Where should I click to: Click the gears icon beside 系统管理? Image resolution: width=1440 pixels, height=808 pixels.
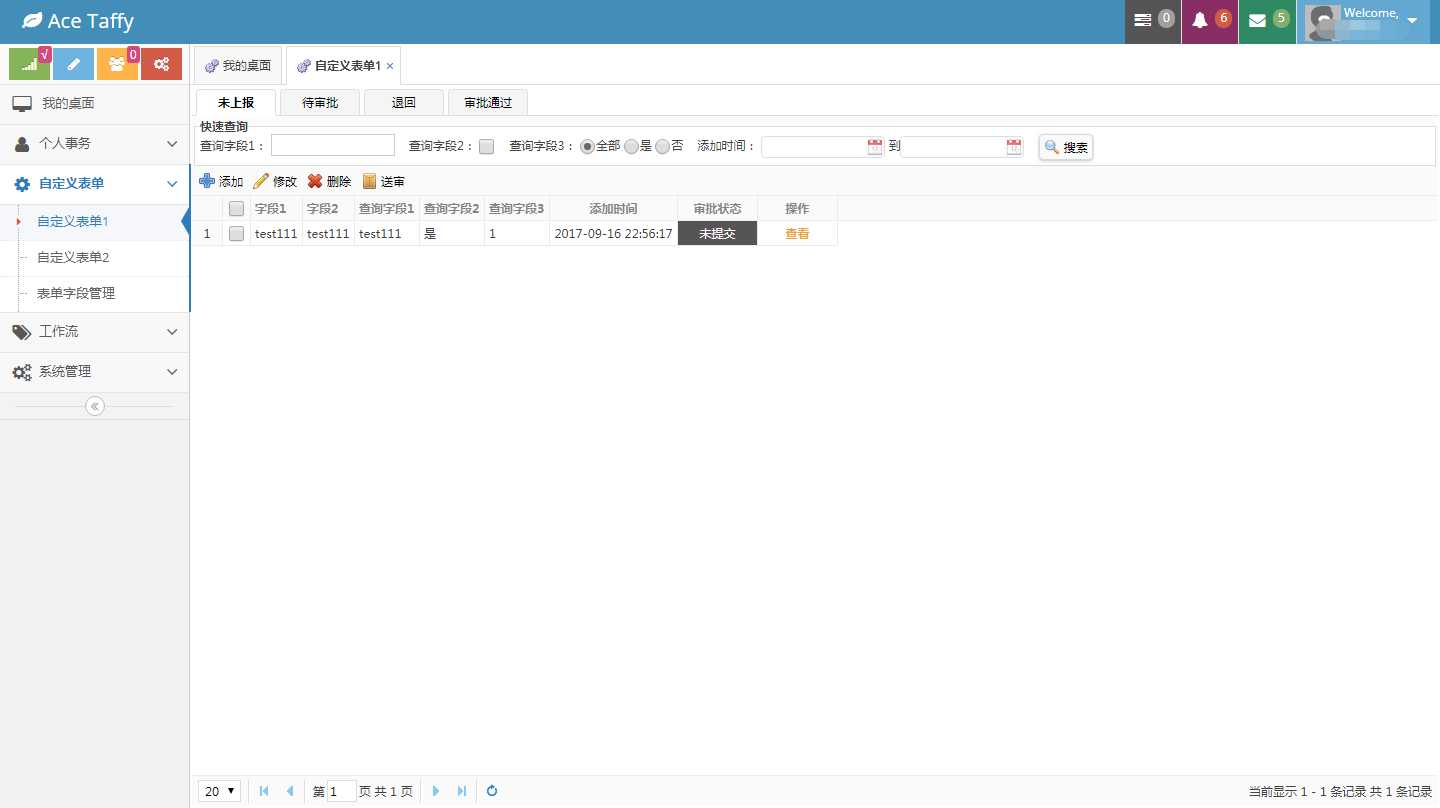[22, 372]
